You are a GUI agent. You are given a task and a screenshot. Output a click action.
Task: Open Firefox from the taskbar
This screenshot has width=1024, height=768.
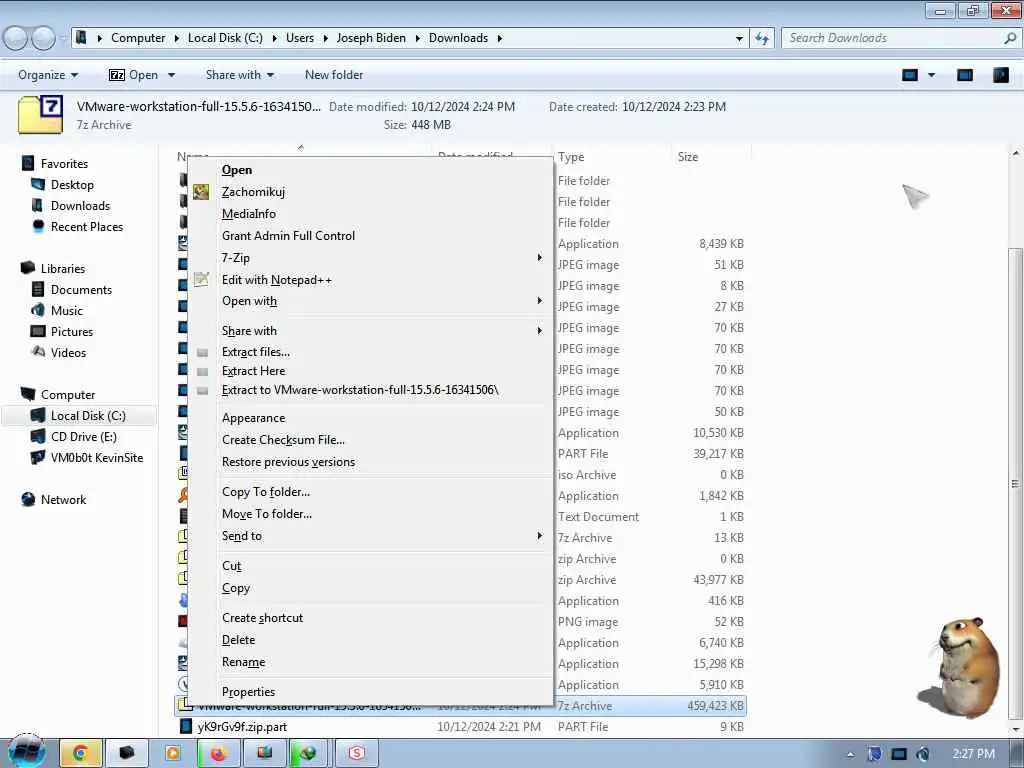pyautogui.click(x=217, y=753)
